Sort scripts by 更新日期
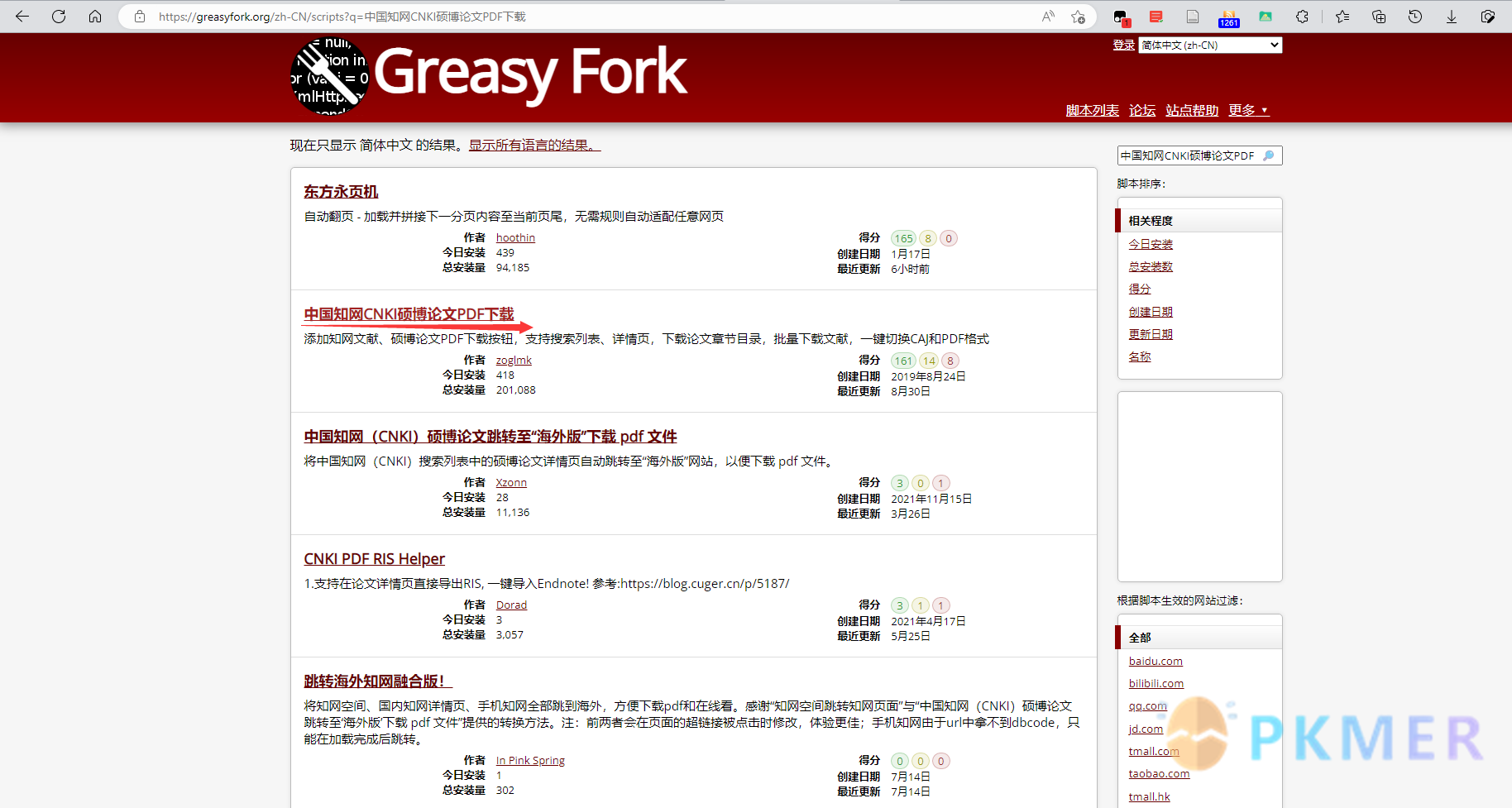The image size is (1512, 808). 1151,334
